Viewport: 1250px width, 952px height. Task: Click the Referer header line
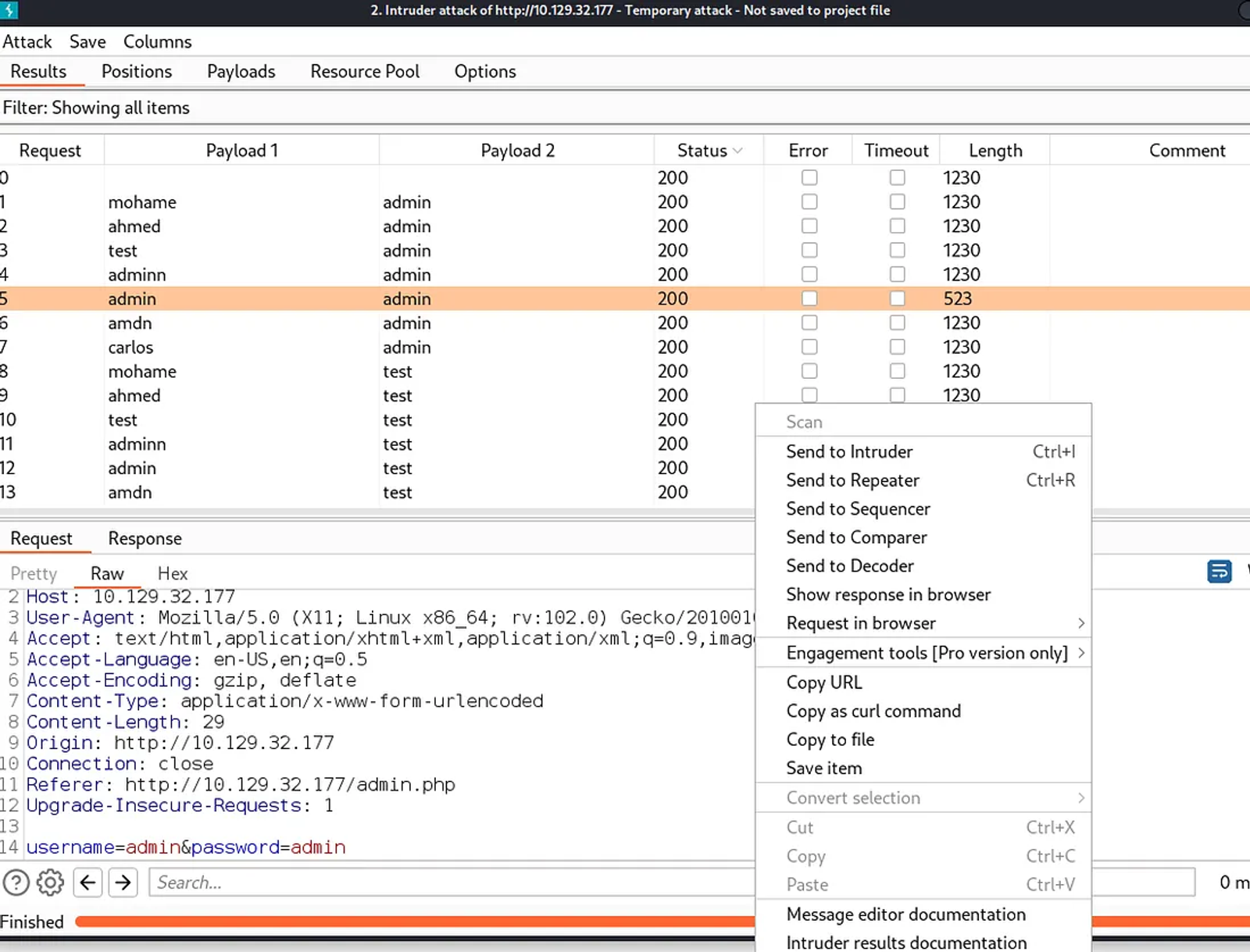(x=241, y=784)
